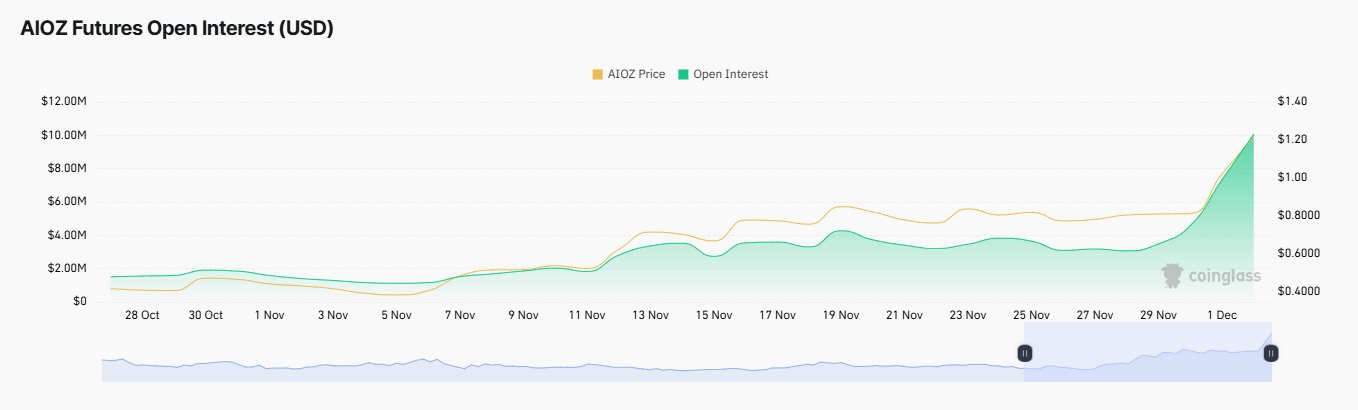Click the $0.8000 right axis label
This screenshot has height=410, width=1358.
click(x=1299, y=215)
